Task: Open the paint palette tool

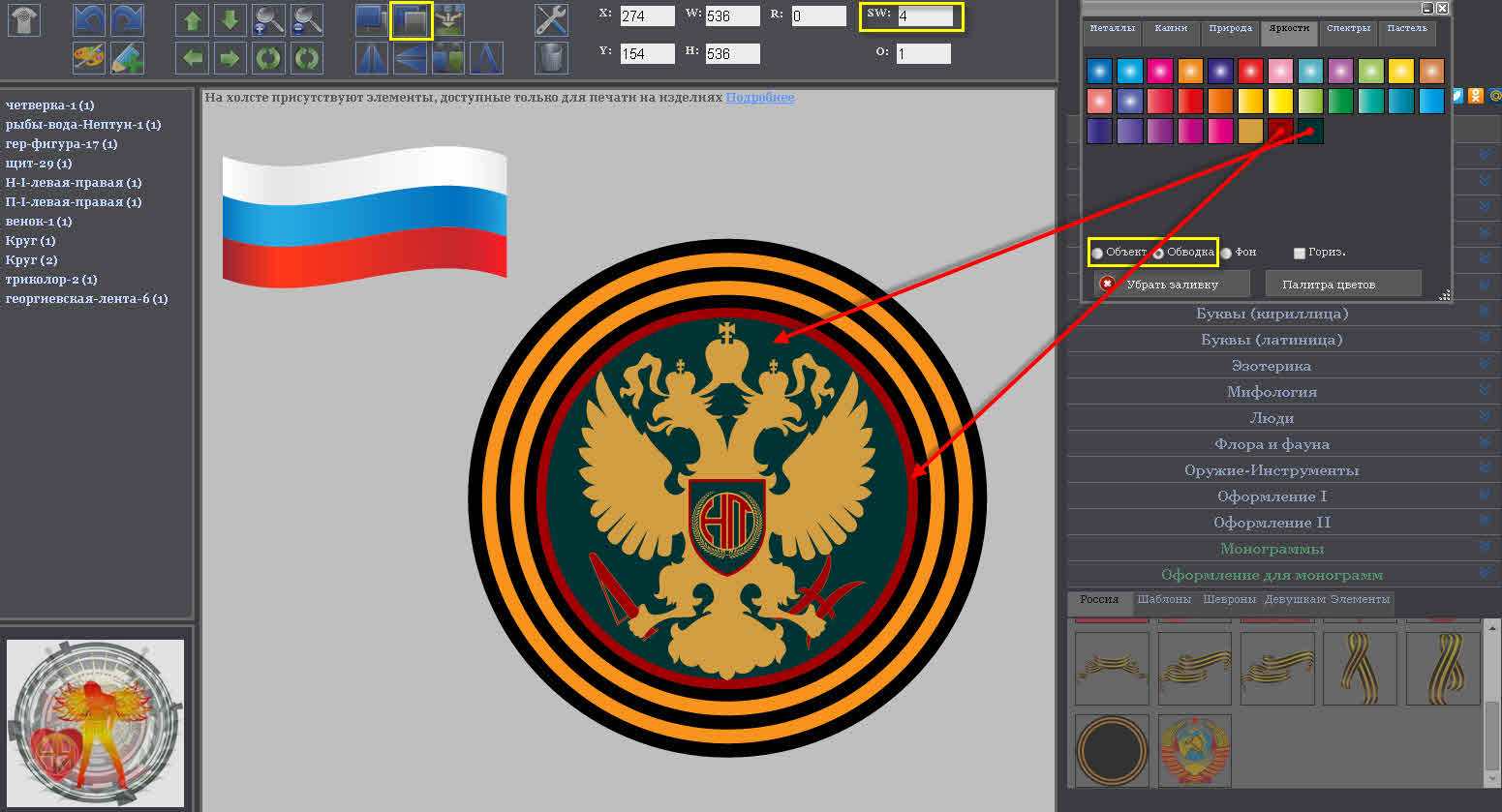Action: coord(89,58)
